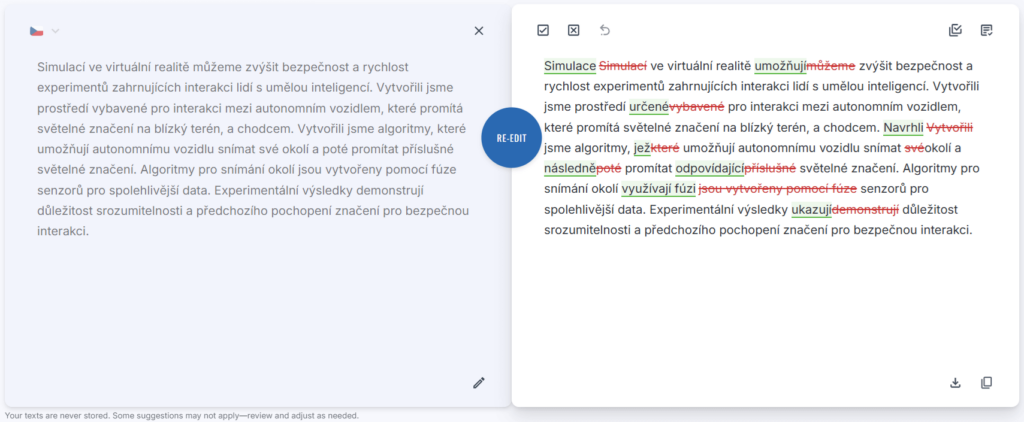1024x422 pixels.
Task: Undo the last change in the output panel
Action: [604, 31]
